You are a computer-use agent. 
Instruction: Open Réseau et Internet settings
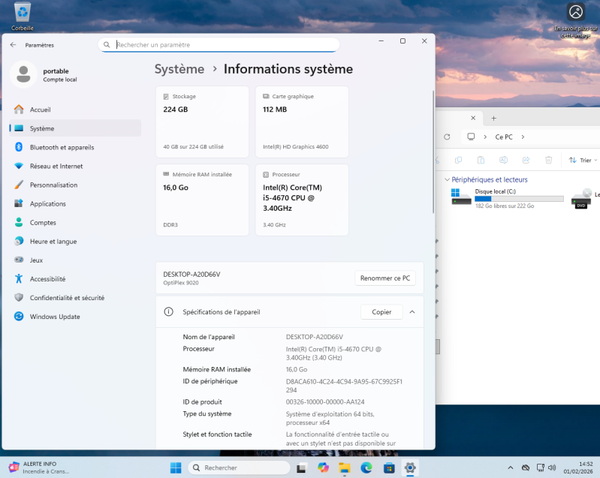click(56, 166)
